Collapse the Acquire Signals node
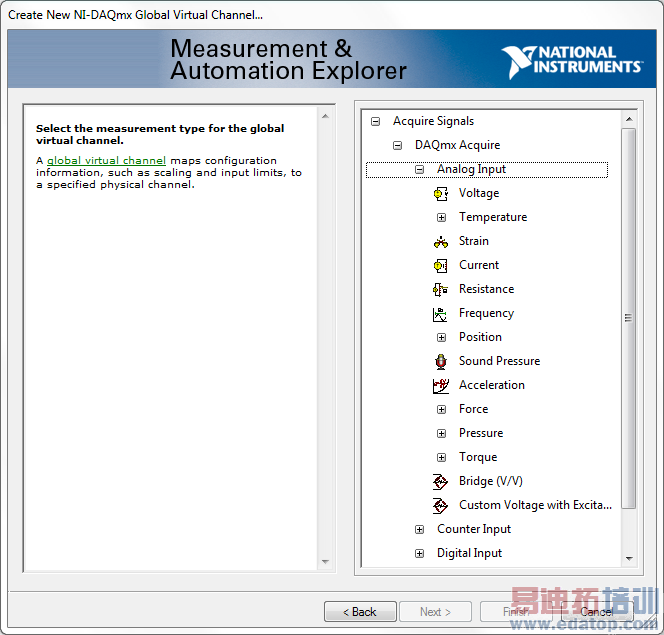The image size is (664, 635). (x=375, y=122)
